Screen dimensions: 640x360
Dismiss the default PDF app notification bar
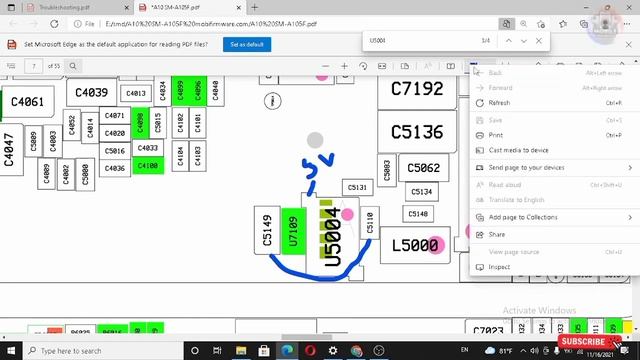pyautogui.click(x=629, y=44)
